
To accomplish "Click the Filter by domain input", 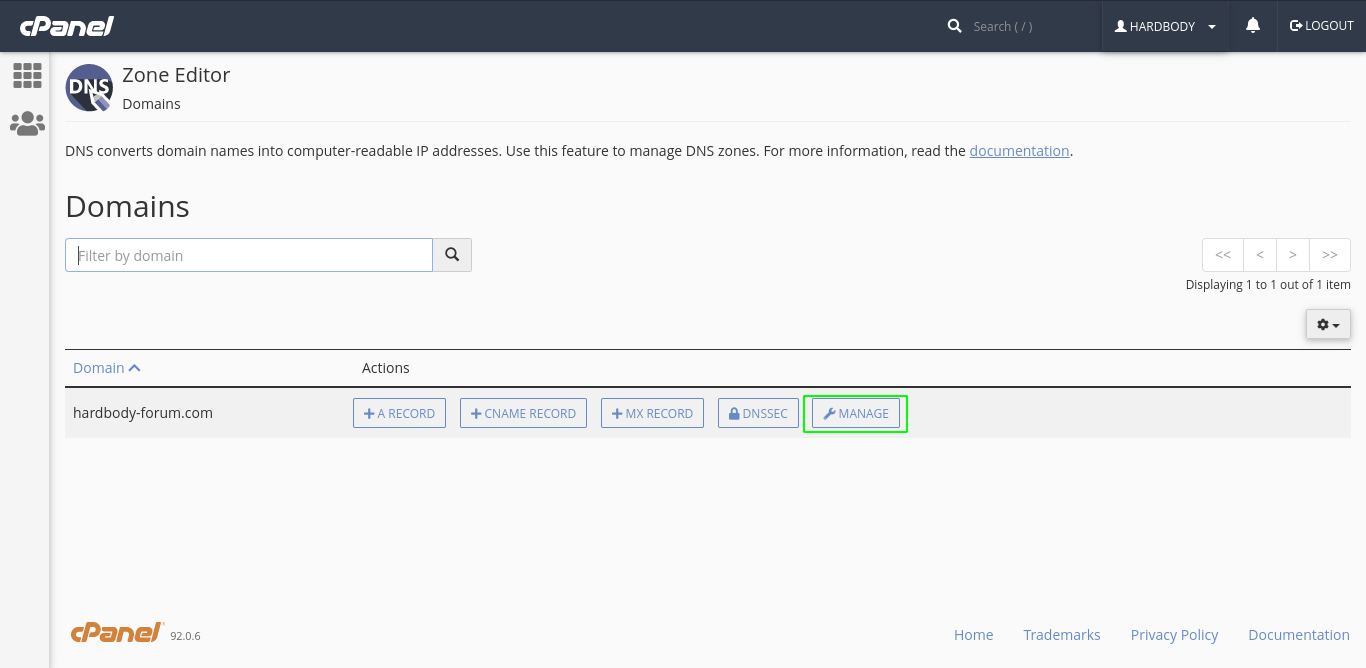I will [x=249, y=255].
